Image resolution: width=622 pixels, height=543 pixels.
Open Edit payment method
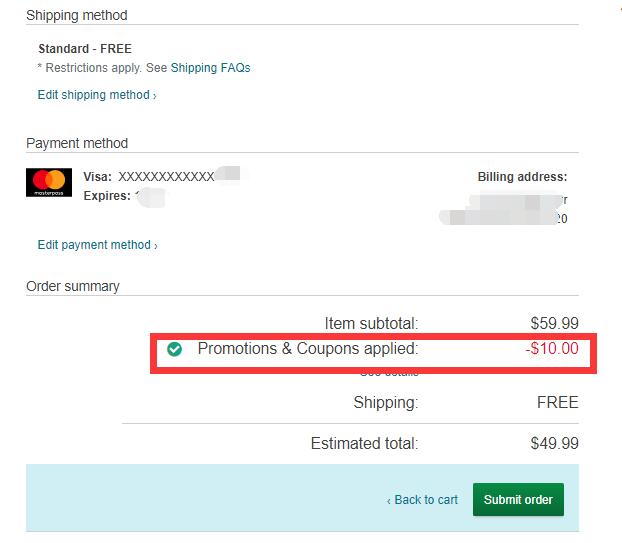click(x=94, y=245)
